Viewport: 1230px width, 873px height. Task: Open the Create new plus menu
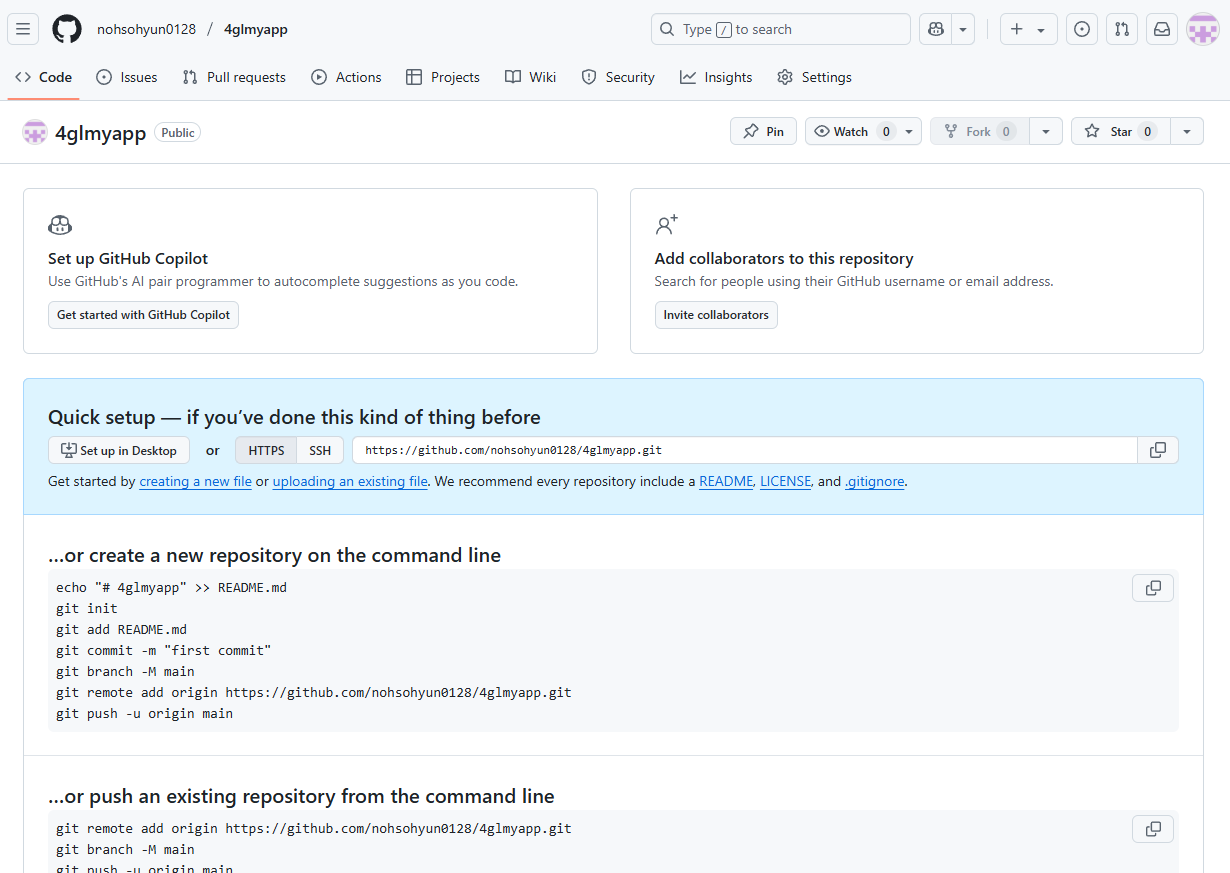1029,29
